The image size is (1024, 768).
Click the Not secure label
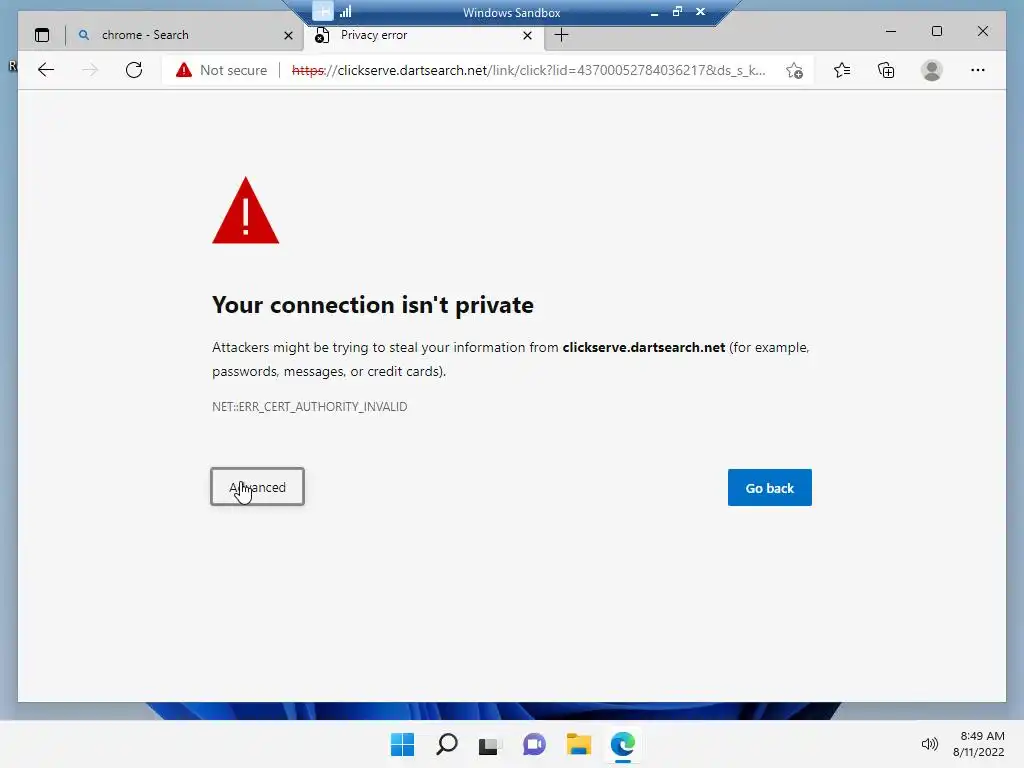click(233, 70)
